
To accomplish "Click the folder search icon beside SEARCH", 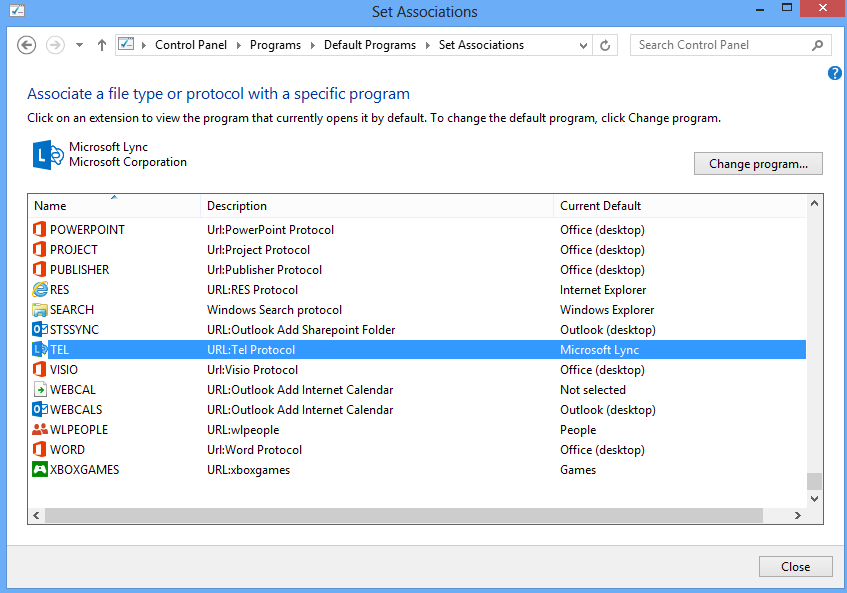I will [x=40, y=309].
